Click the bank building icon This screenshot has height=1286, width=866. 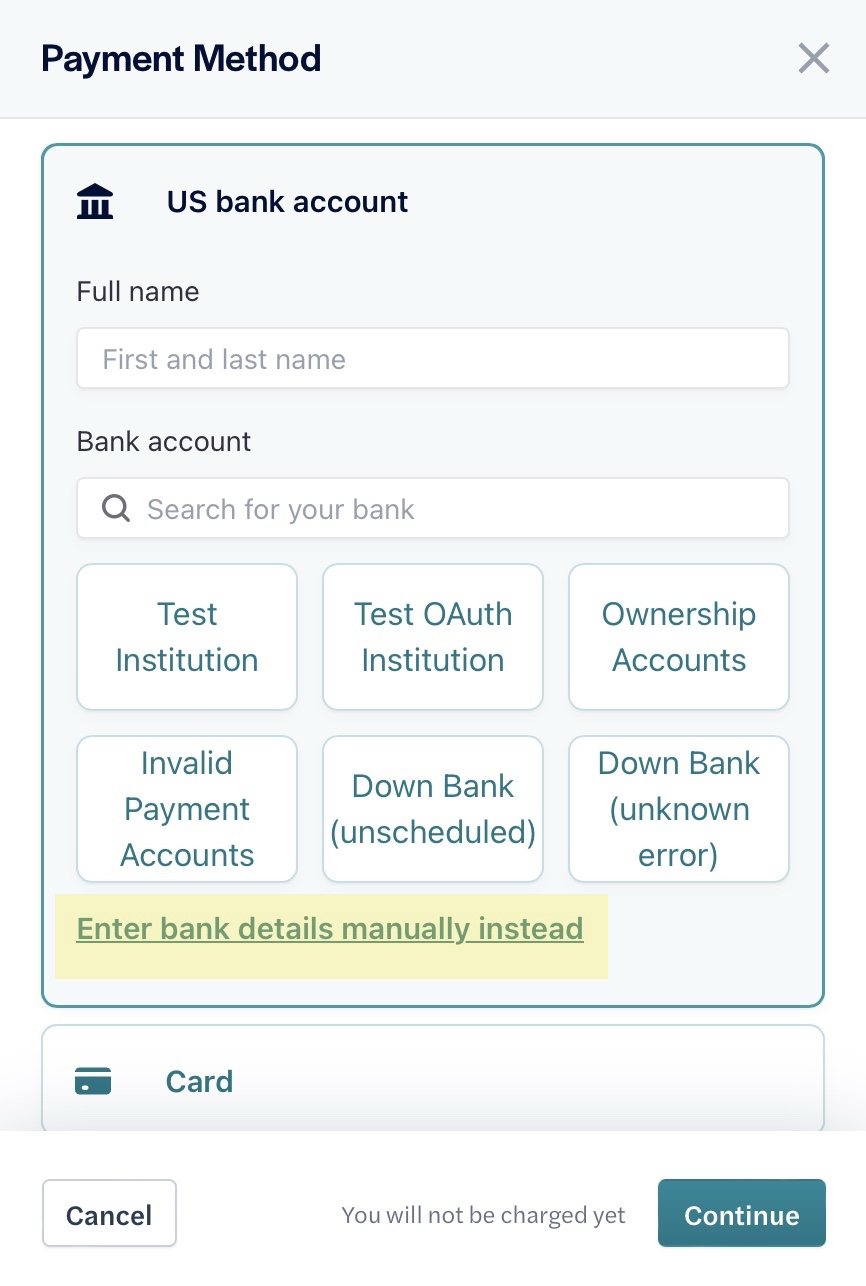95,200
